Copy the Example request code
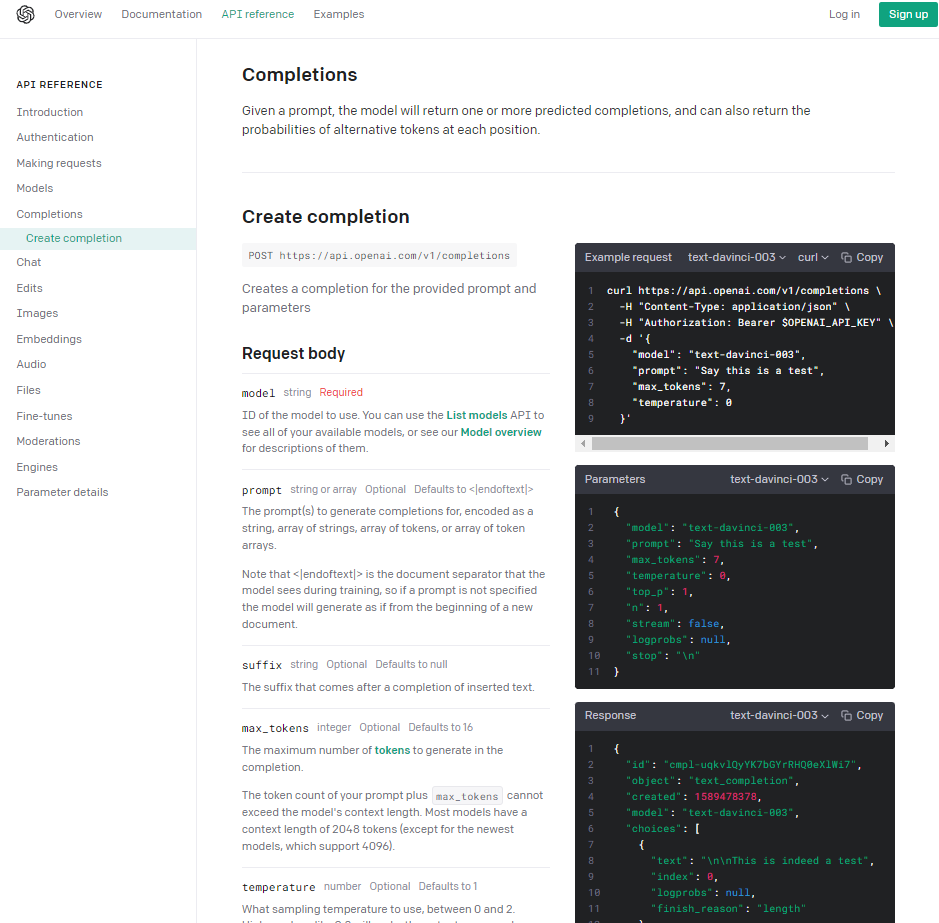This screenshot has height=923, width=939. 862,257
